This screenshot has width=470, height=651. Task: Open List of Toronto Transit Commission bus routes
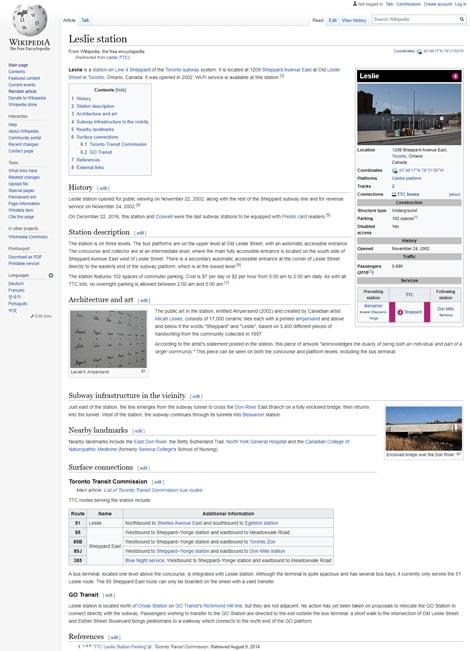pos(153,490)
